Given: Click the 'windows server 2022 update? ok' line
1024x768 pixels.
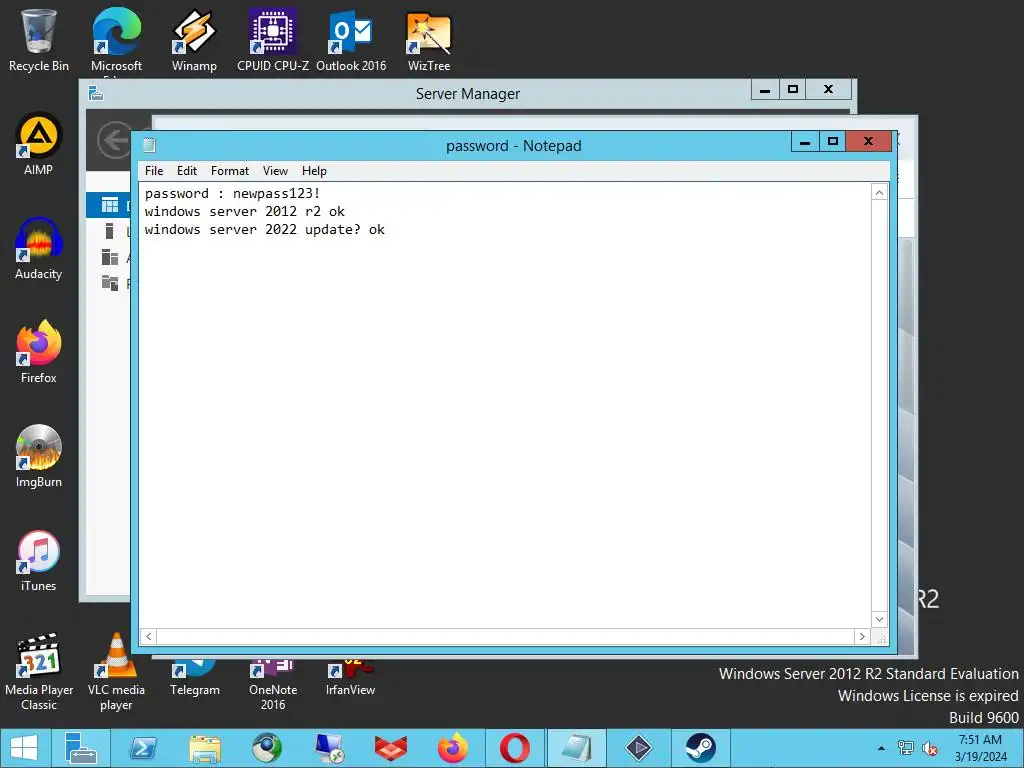Looking at the screenshot, I should click(264, 230).
